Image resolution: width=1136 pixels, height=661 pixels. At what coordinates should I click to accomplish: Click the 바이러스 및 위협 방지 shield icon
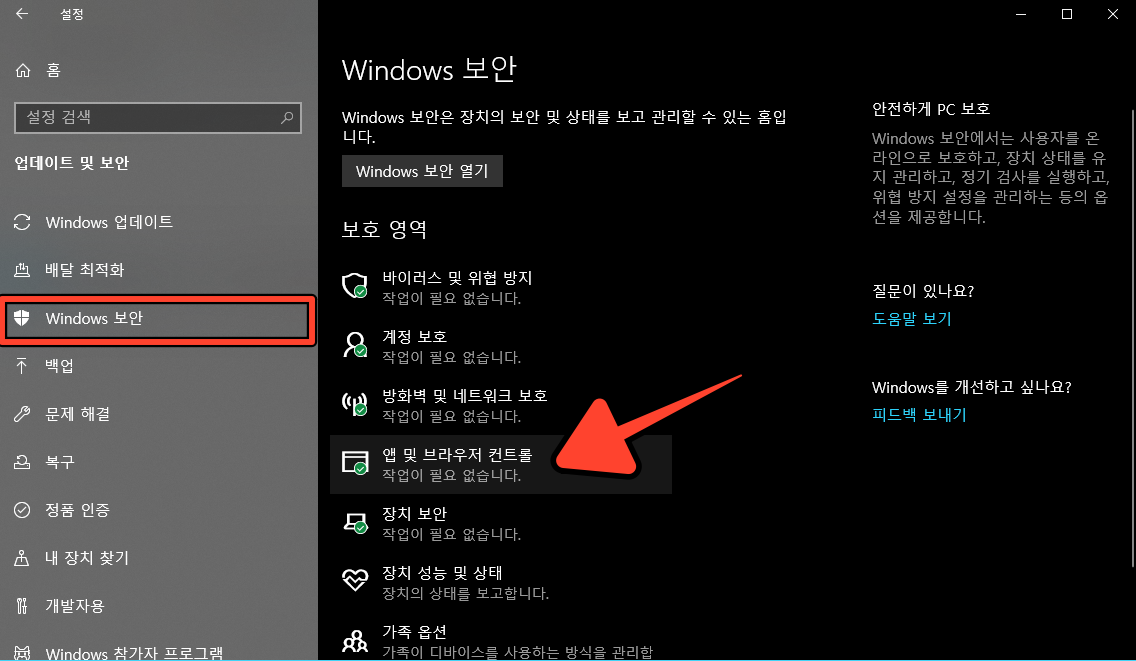(x=355, y=286)
